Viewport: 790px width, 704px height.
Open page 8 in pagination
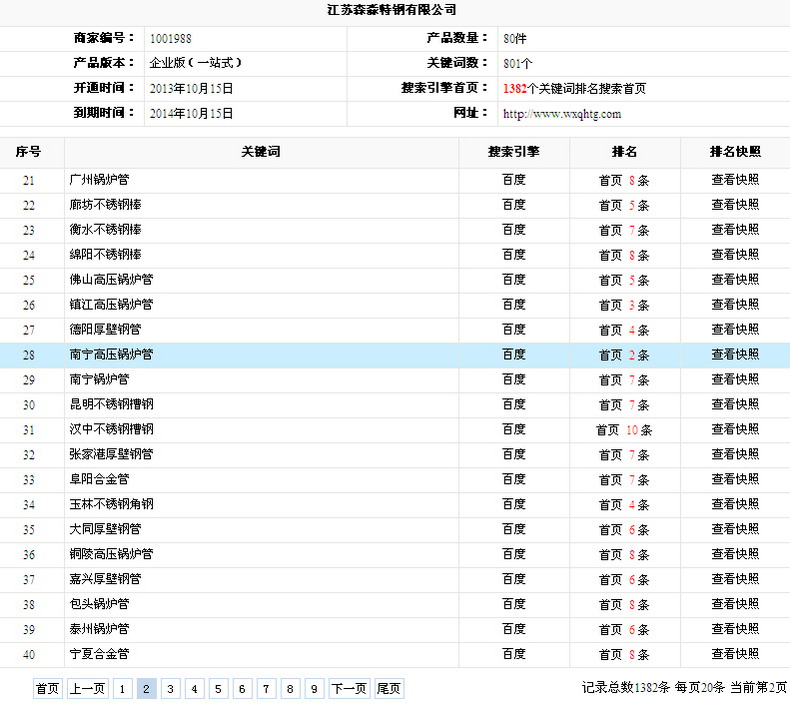[x=290, y=688]
